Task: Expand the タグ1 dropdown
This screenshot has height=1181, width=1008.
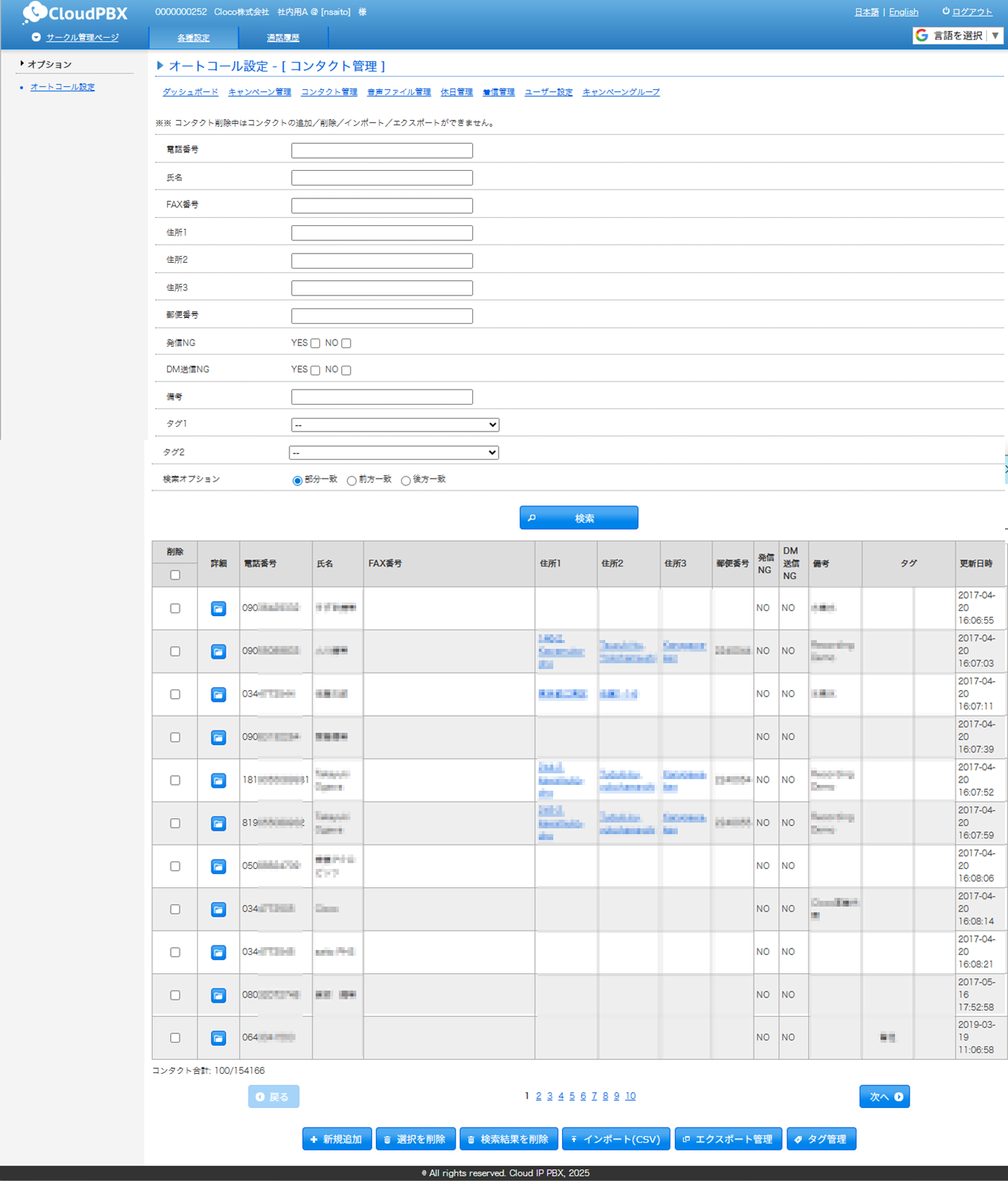Action: tap(395, 425)
